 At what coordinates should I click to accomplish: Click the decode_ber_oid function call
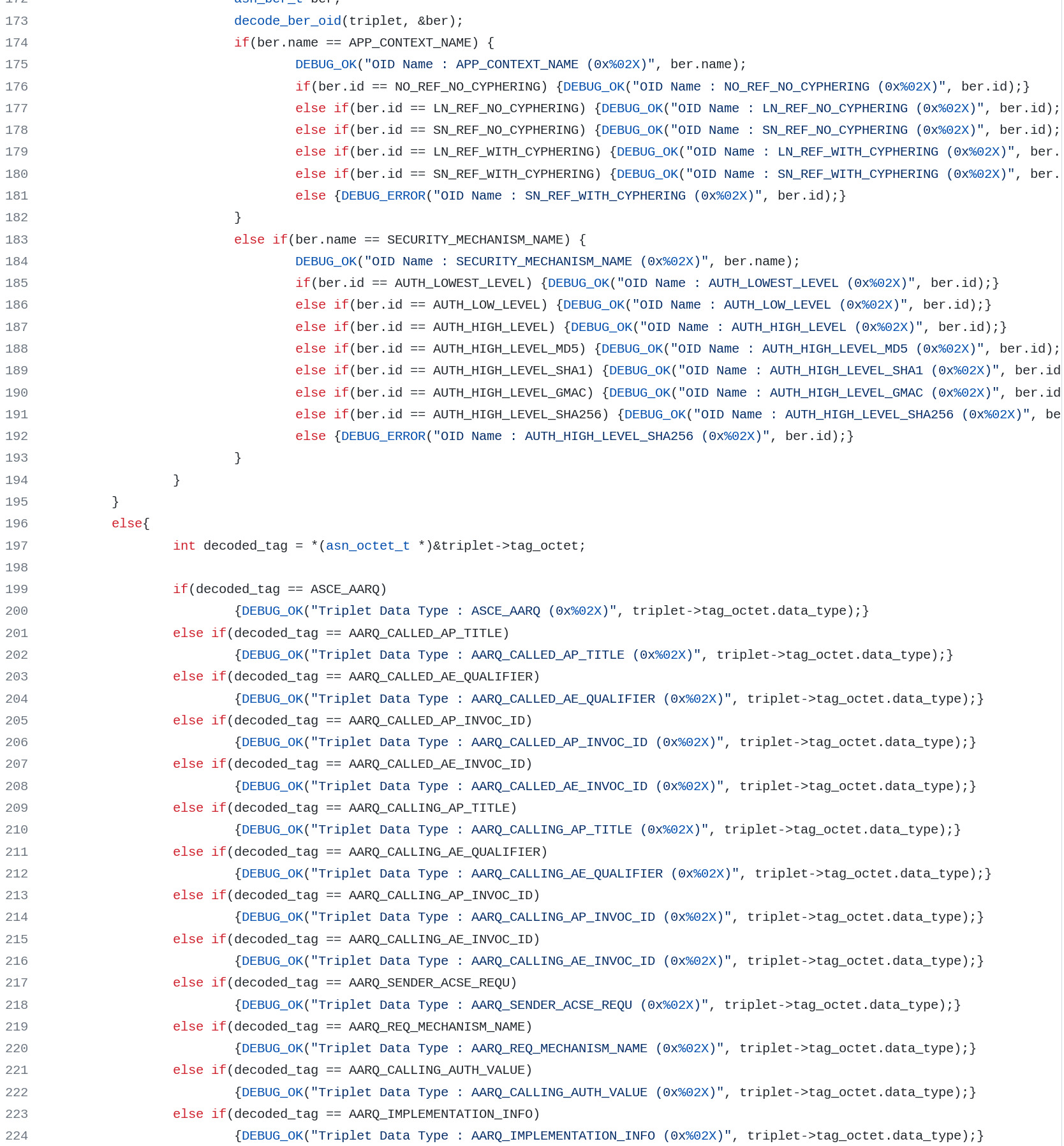(288, 21)
